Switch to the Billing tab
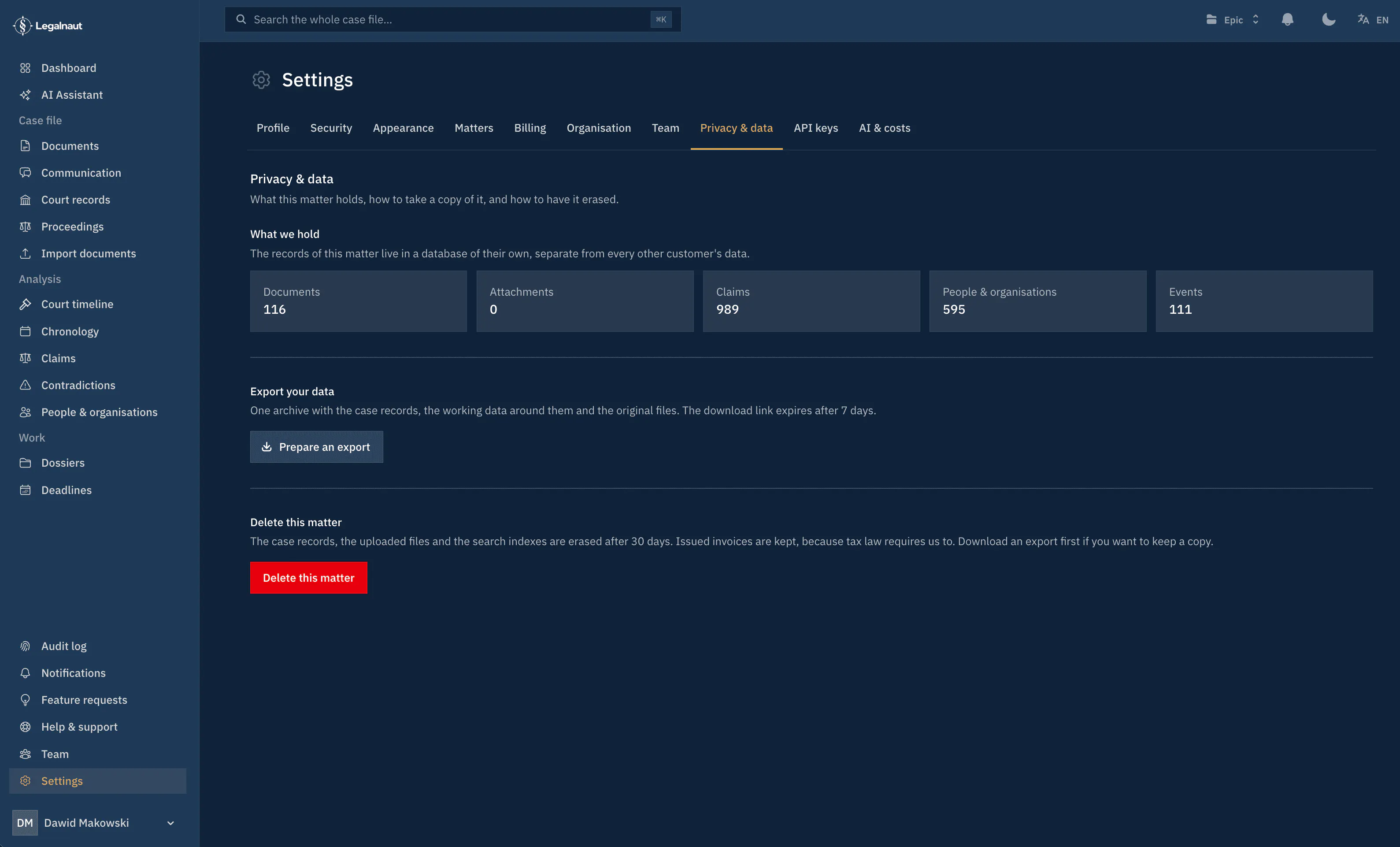Image resolution: width=1400 pixels, height=847 pixels. click(530, 128)
